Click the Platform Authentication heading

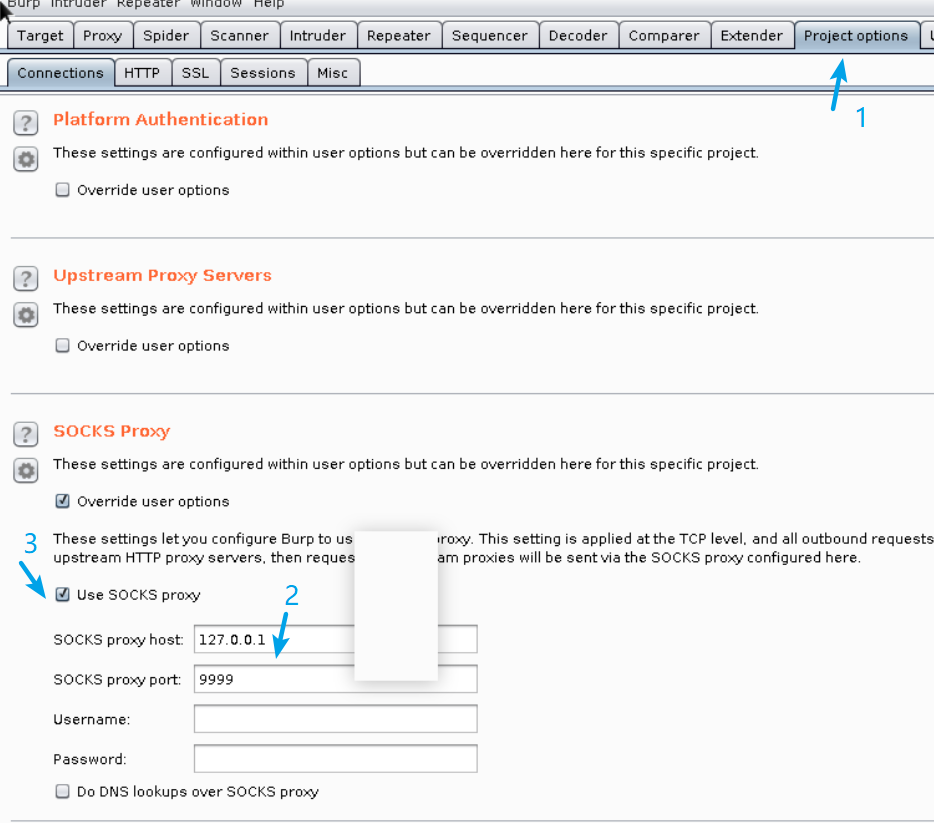click(x=161, y=120)
